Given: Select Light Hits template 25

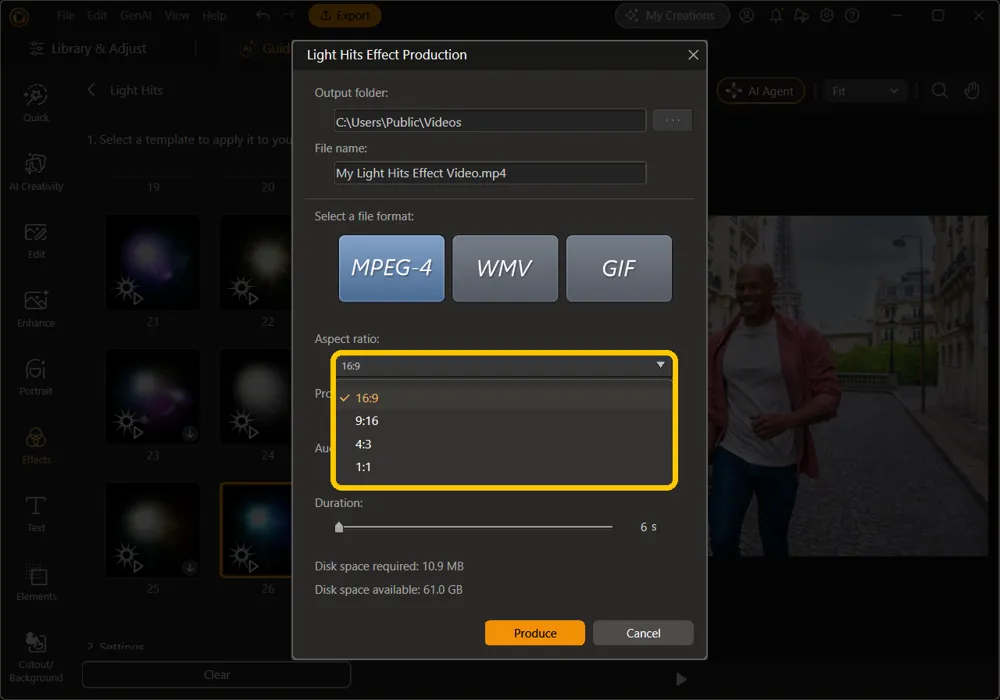Looking at the screenshot, I should (x=152, y=530).
